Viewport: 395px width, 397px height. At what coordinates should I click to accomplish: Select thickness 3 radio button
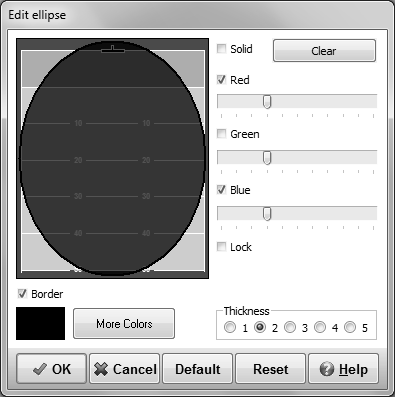[290, 327]
